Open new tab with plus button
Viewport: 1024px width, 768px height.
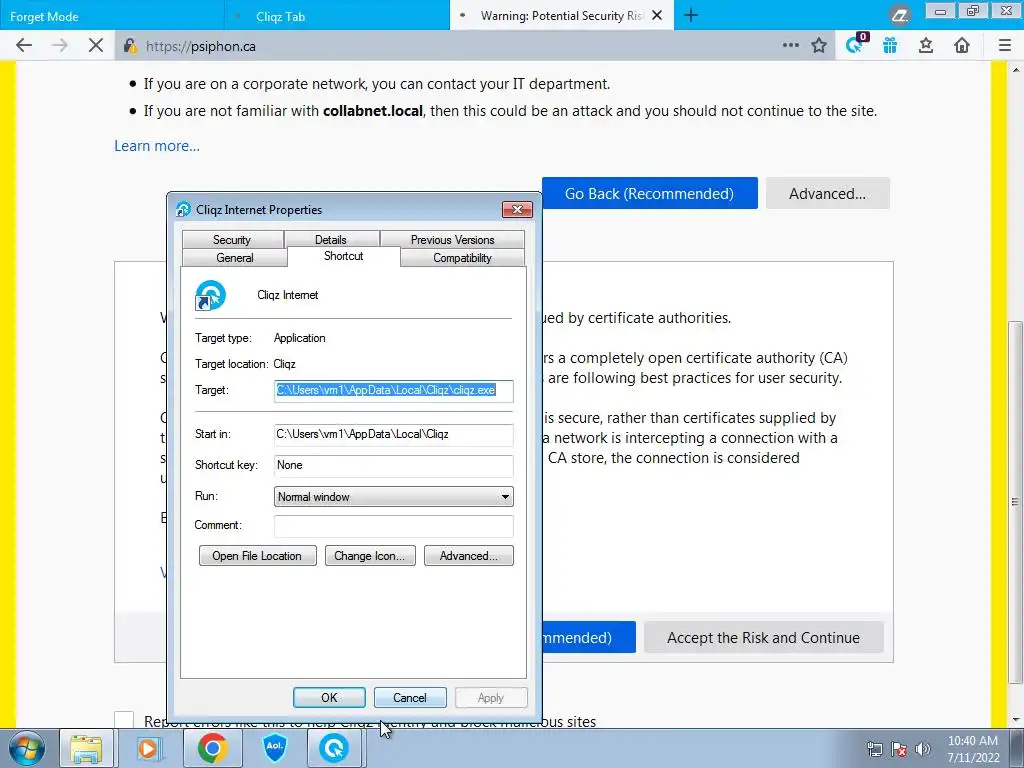(690, 15)
